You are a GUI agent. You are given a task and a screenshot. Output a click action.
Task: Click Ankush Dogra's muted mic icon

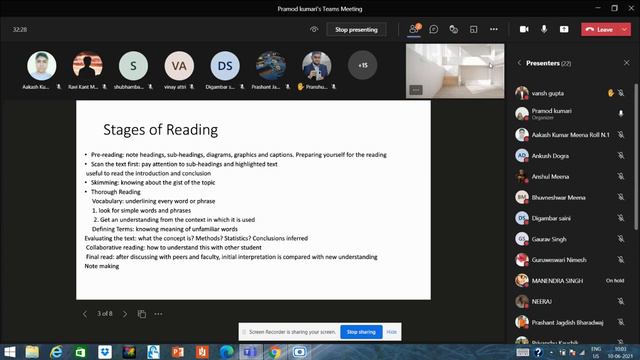(621, 156)
